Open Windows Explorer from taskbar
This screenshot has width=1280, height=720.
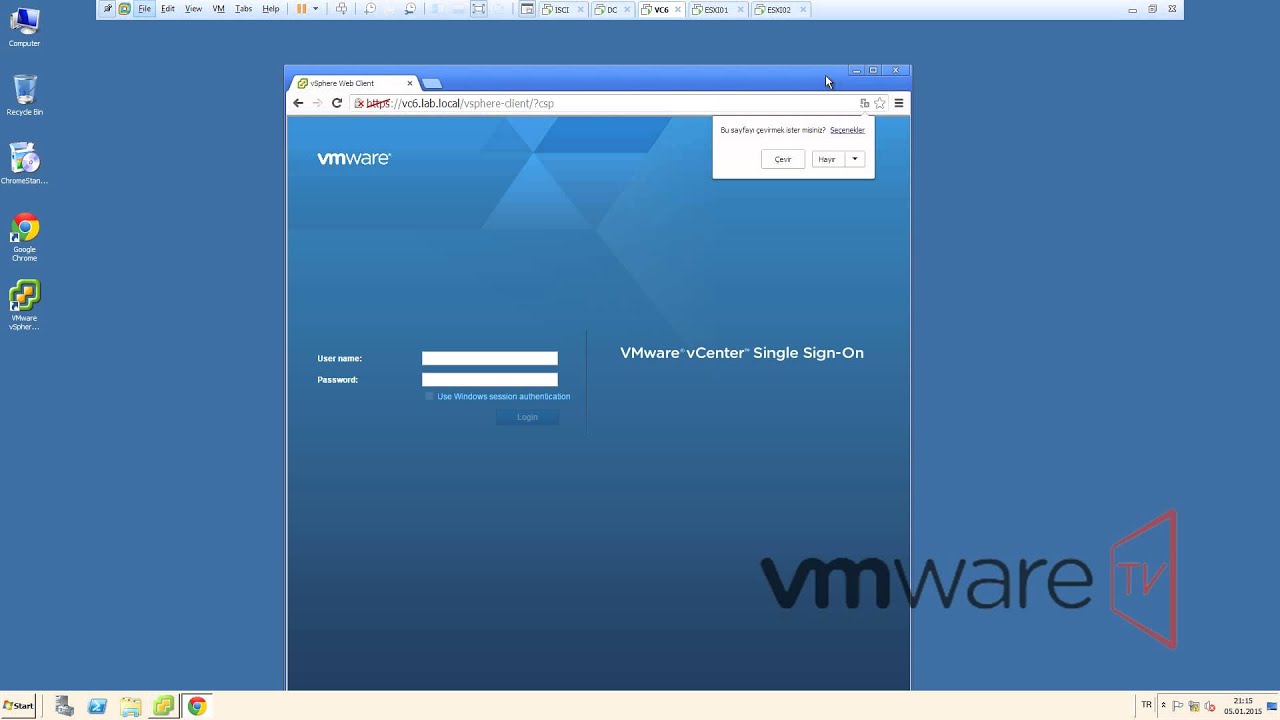pos(130,706)
